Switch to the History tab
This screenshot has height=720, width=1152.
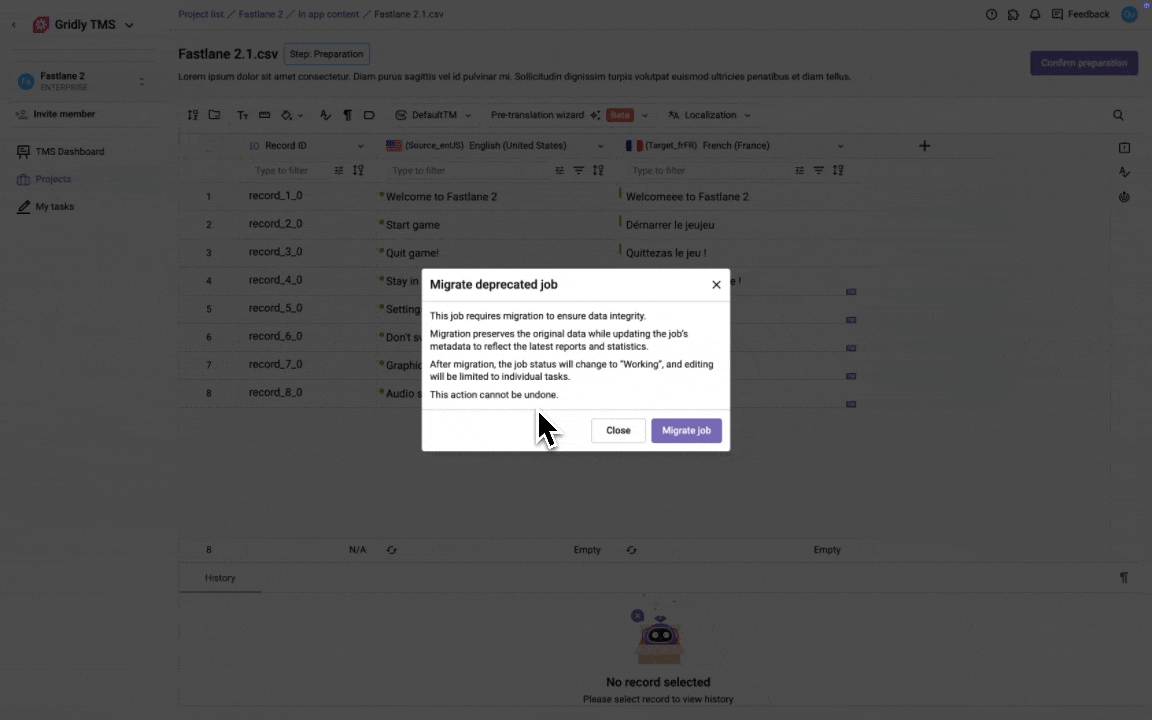click(x=220, y=578)
